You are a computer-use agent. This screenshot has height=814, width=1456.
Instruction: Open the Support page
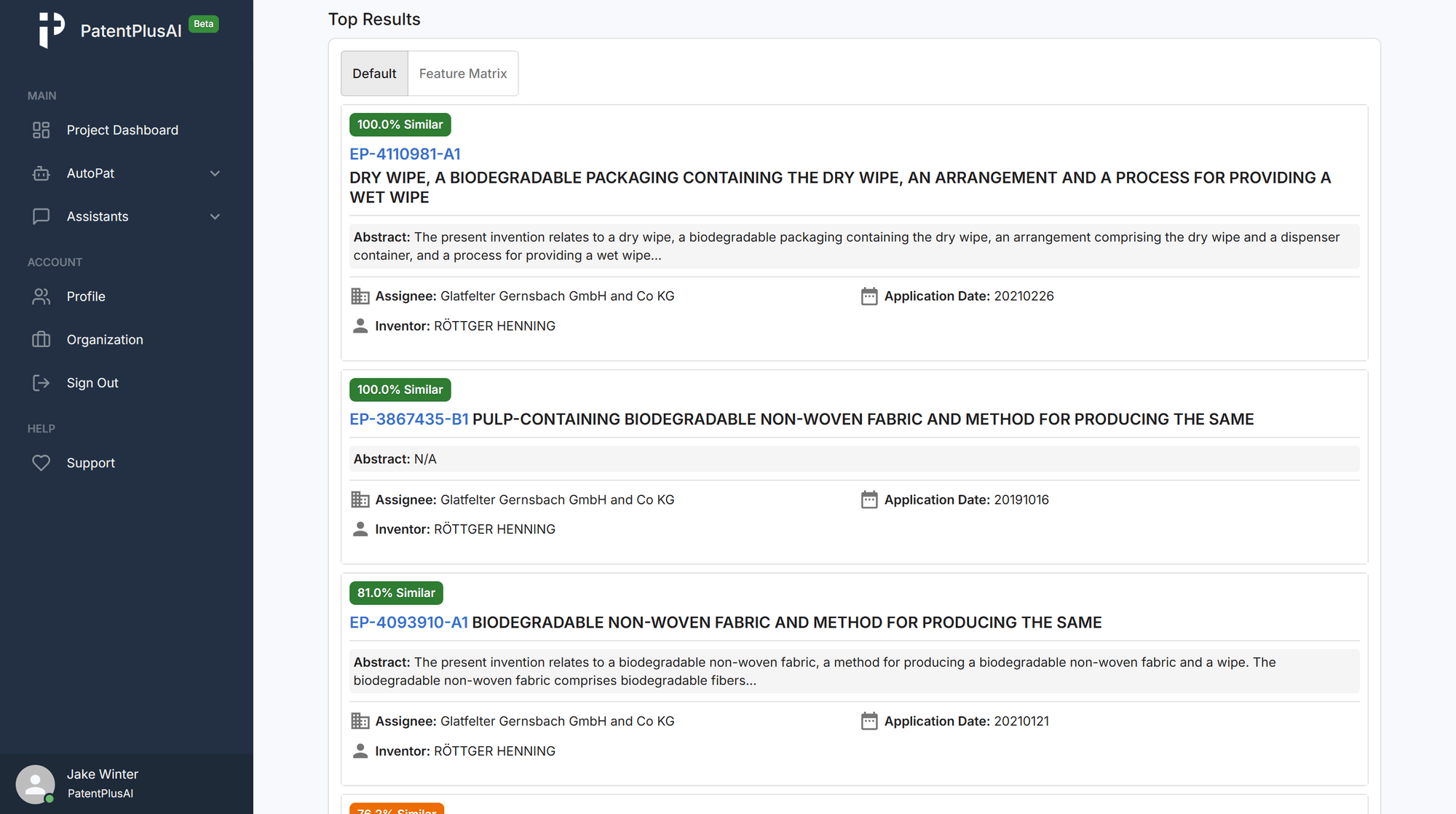click(x=91, y=463)
